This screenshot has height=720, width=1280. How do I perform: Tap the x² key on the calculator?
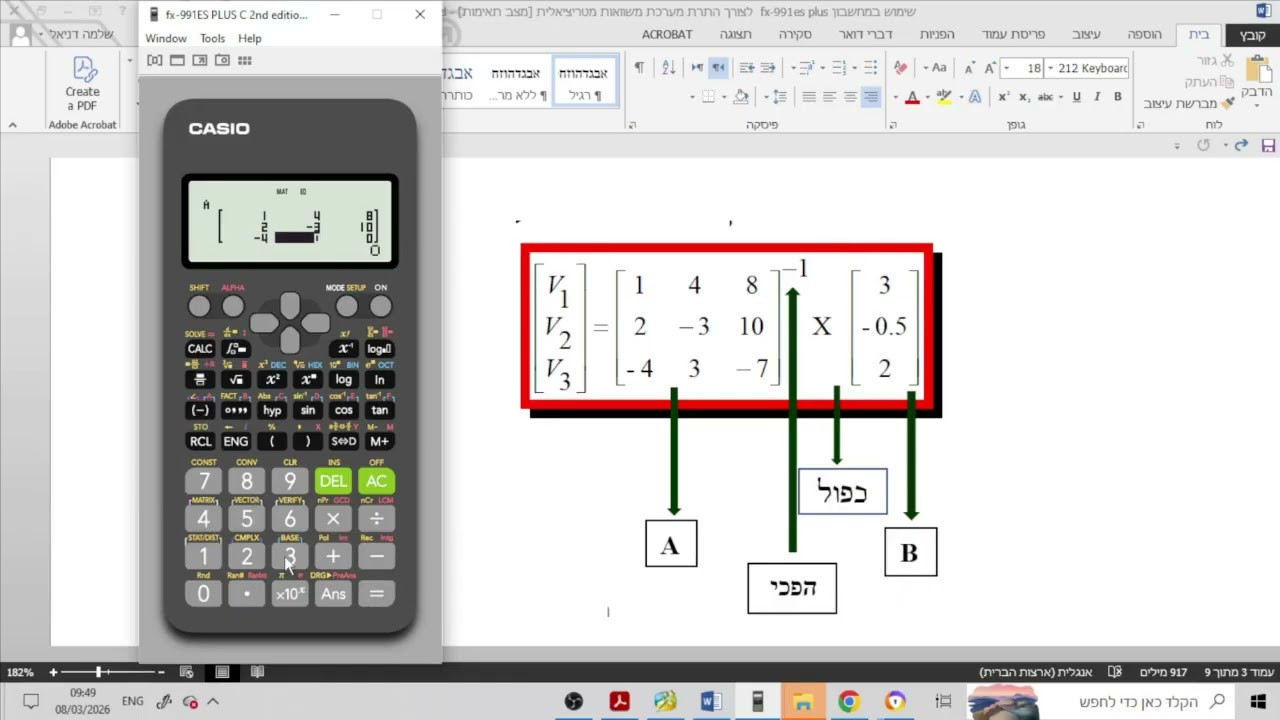(x=272, y=380)
